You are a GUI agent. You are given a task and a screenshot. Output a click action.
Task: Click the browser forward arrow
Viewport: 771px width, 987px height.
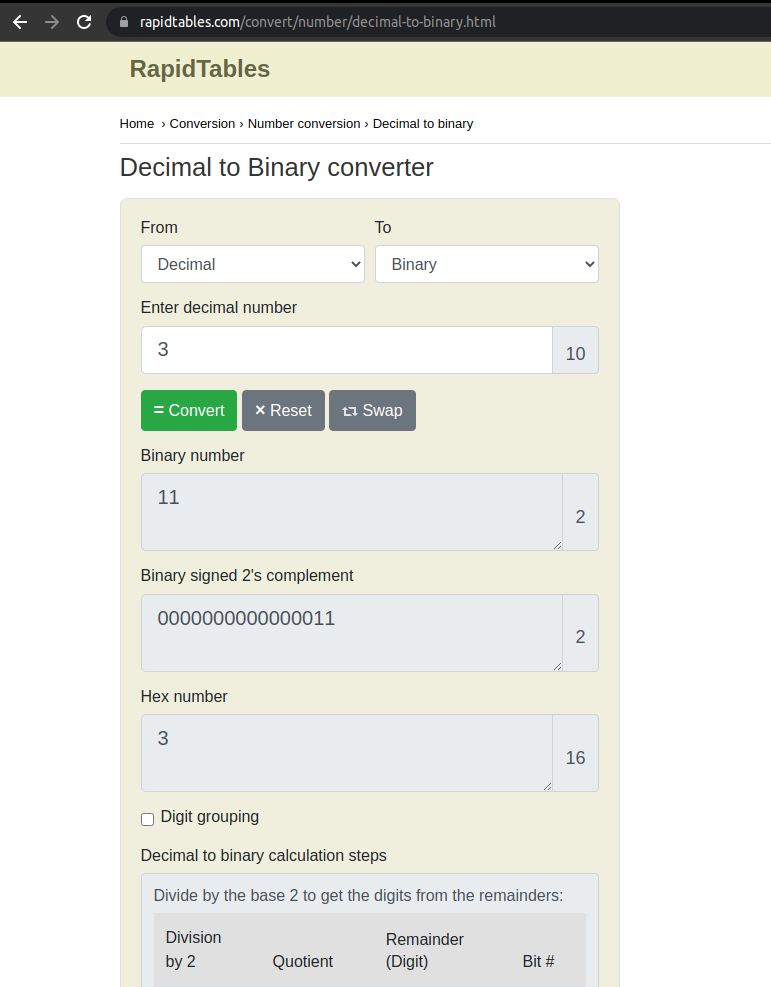[x=52, y=21]
